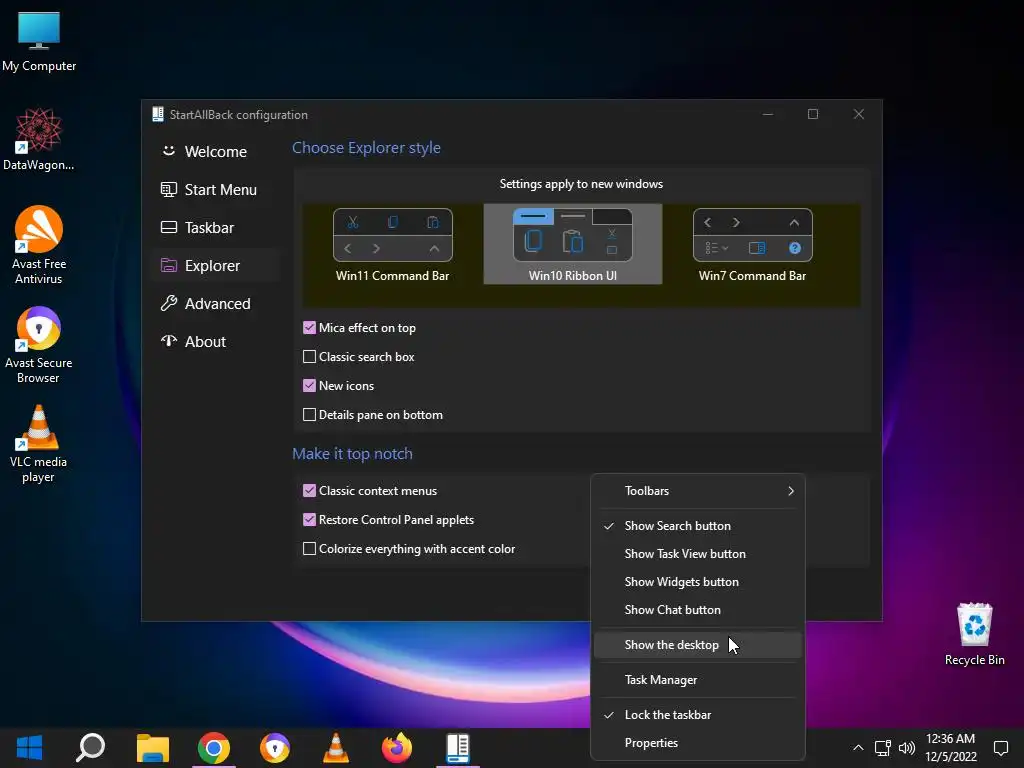Image resolution: width=1024 pixels, height=768 pixels.
Task: Open File Explorer from the taskbar
Action: coord(152,748)
